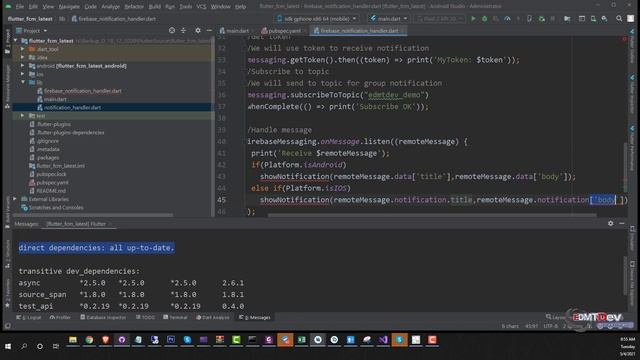Open the Profiler tool window

(x=60, y=317)
